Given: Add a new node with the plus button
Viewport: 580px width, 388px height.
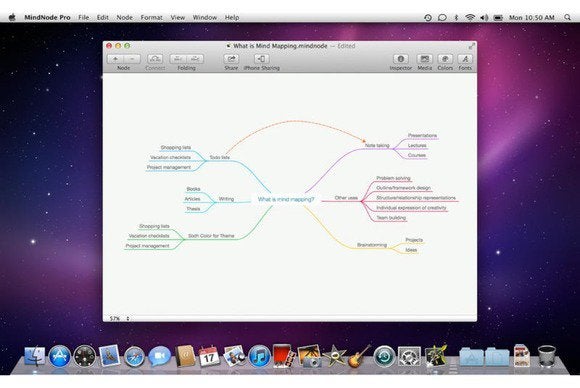Looking at the screenshot, I should click(115, 59).
